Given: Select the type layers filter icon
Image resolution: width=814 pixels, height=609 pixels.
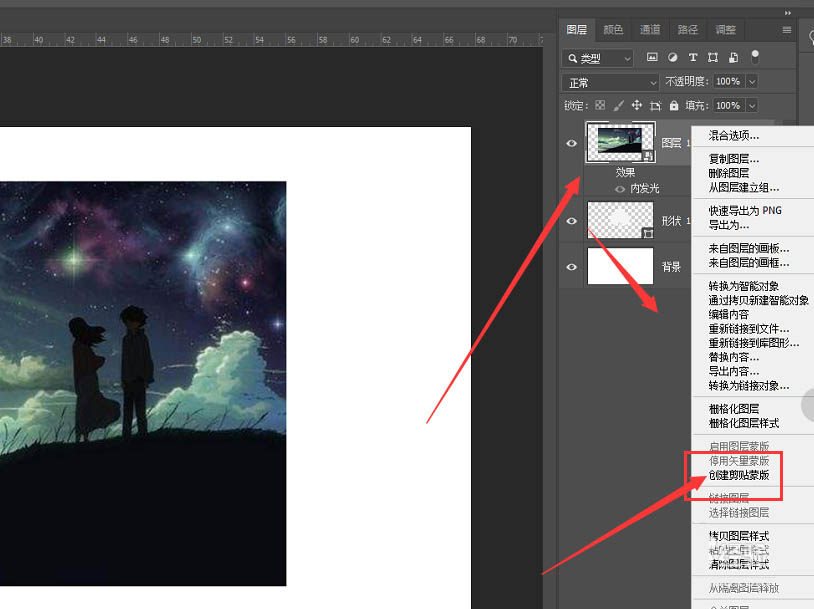Looking at the screenshot, I should (693, 57).
